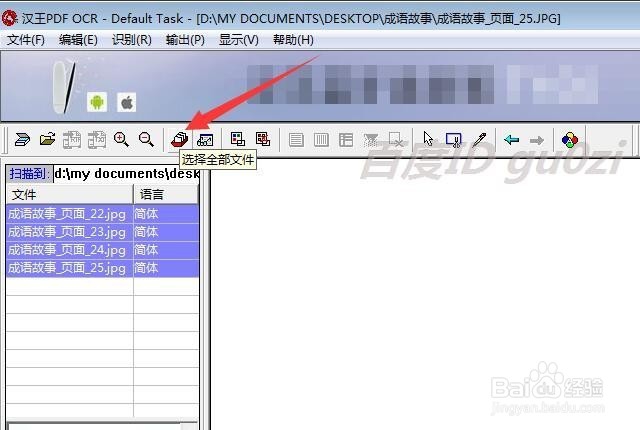The width and height of the screenshot is (640, 430).
Task: Click 简体 language cell for 页面_24.jpg
Action: pos(166,250)
